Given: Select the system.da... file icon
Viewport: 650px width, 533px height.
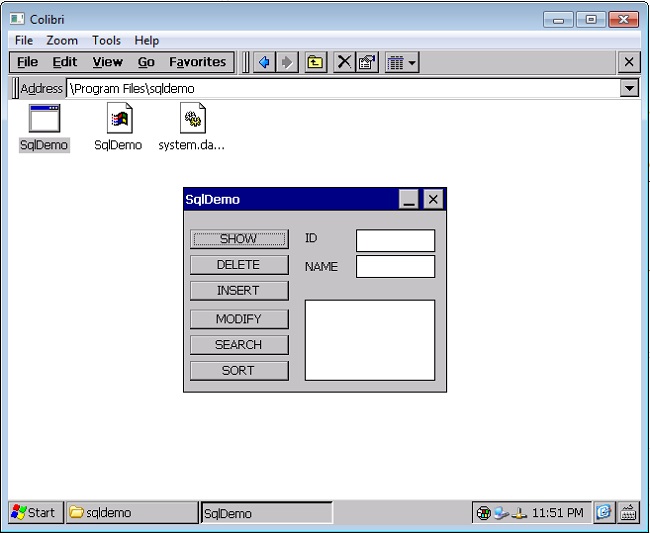Looking at the screenshot, I should pos(192,120).
